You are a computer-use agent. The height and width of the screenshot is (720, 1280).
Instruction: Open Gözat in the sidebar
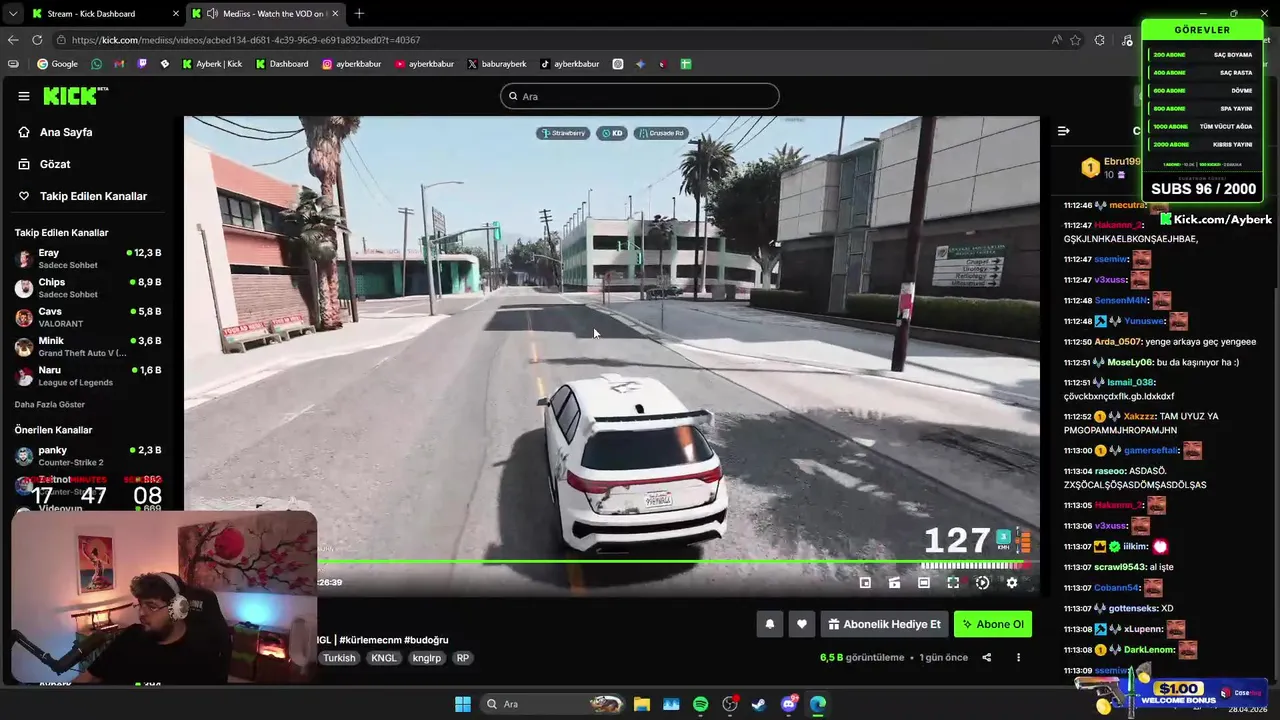pyautogui.click(x=55, y=164)
